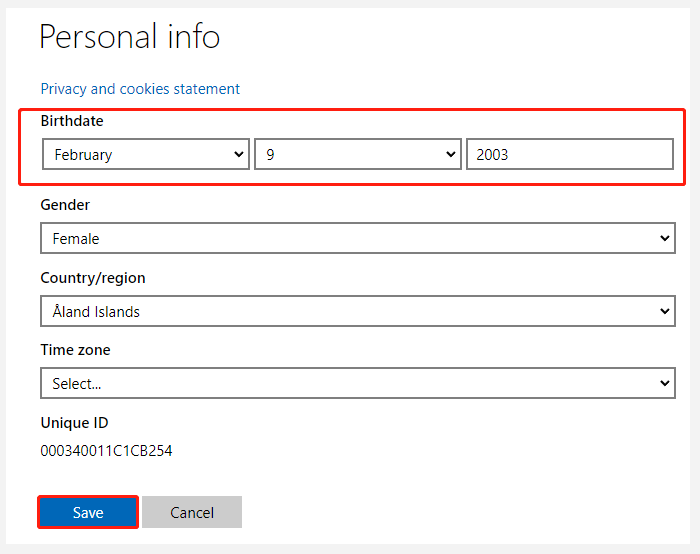Click the chevron arrow on Time zone field
Viewport: 700px width, 554px height.
(x=665, y=383)
